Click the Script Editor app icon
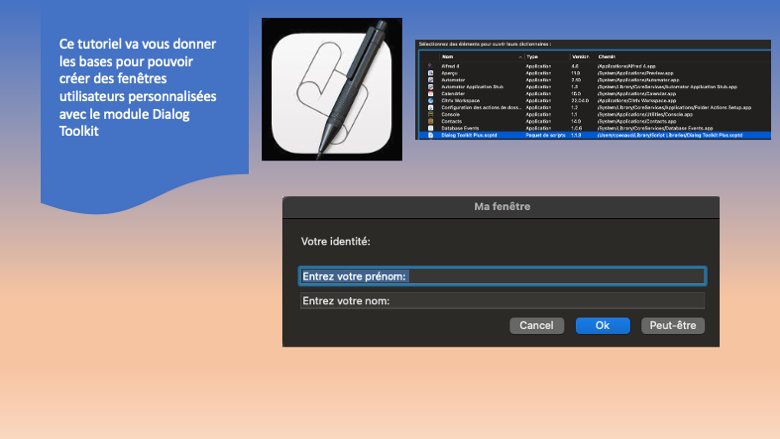This screenshot has width=780, height=439. click(x=331, y=89)
